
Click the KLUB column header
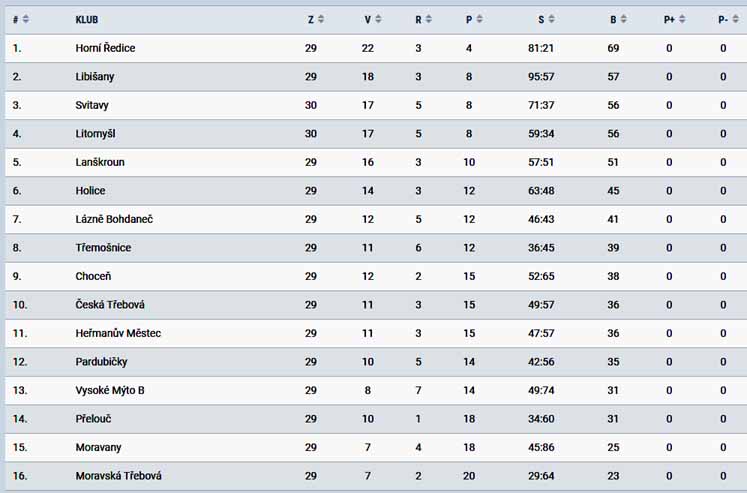coord(87,20)
